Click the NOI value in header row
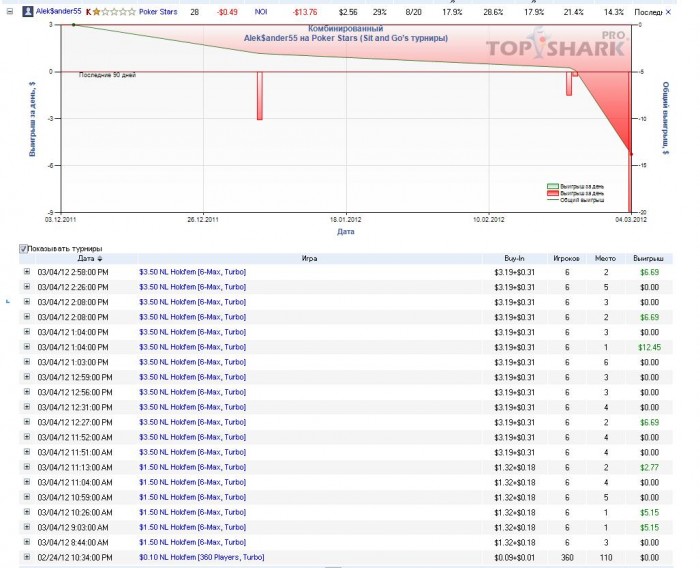This screenshot has width=700, height=568. pos(261,12)
